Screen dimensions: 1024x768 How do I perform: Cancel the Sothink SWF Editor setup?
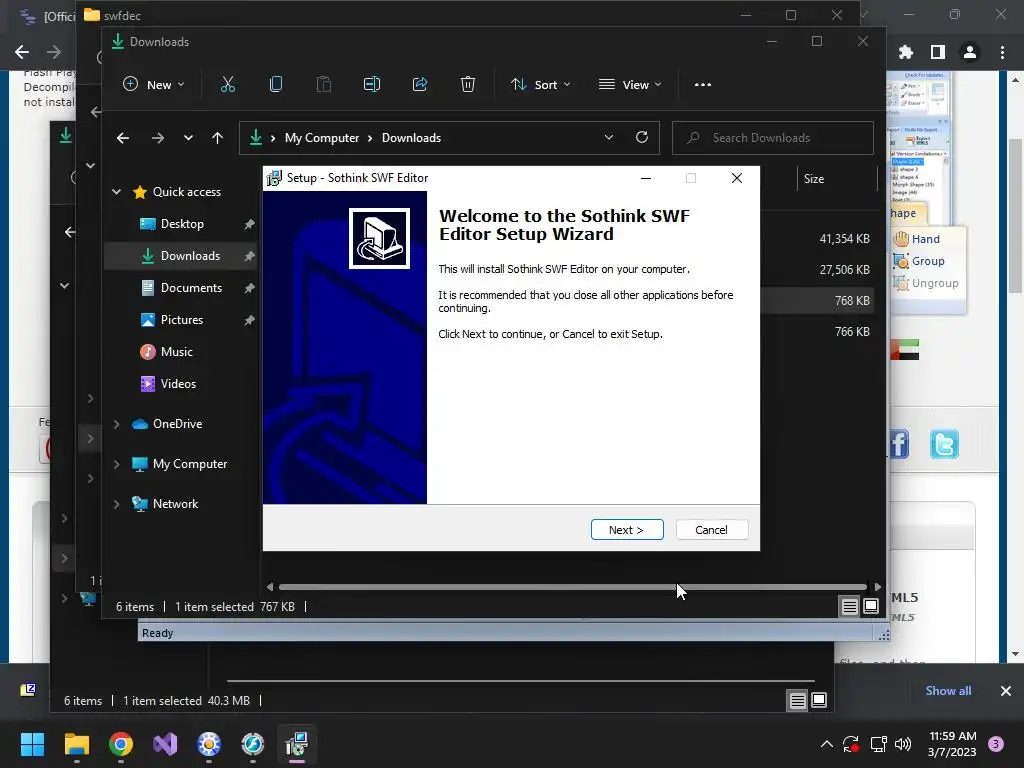(711, 530)
